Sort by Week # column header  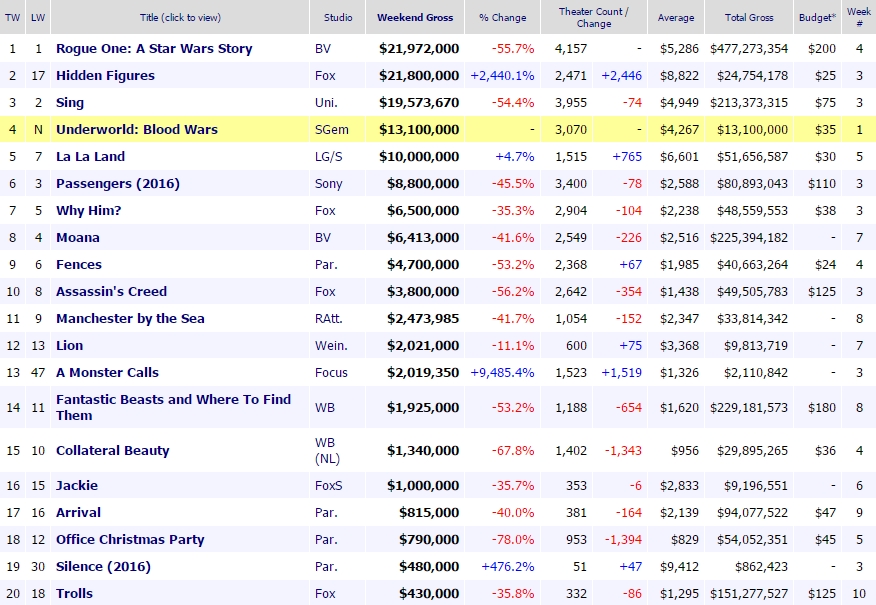(859, 17)
